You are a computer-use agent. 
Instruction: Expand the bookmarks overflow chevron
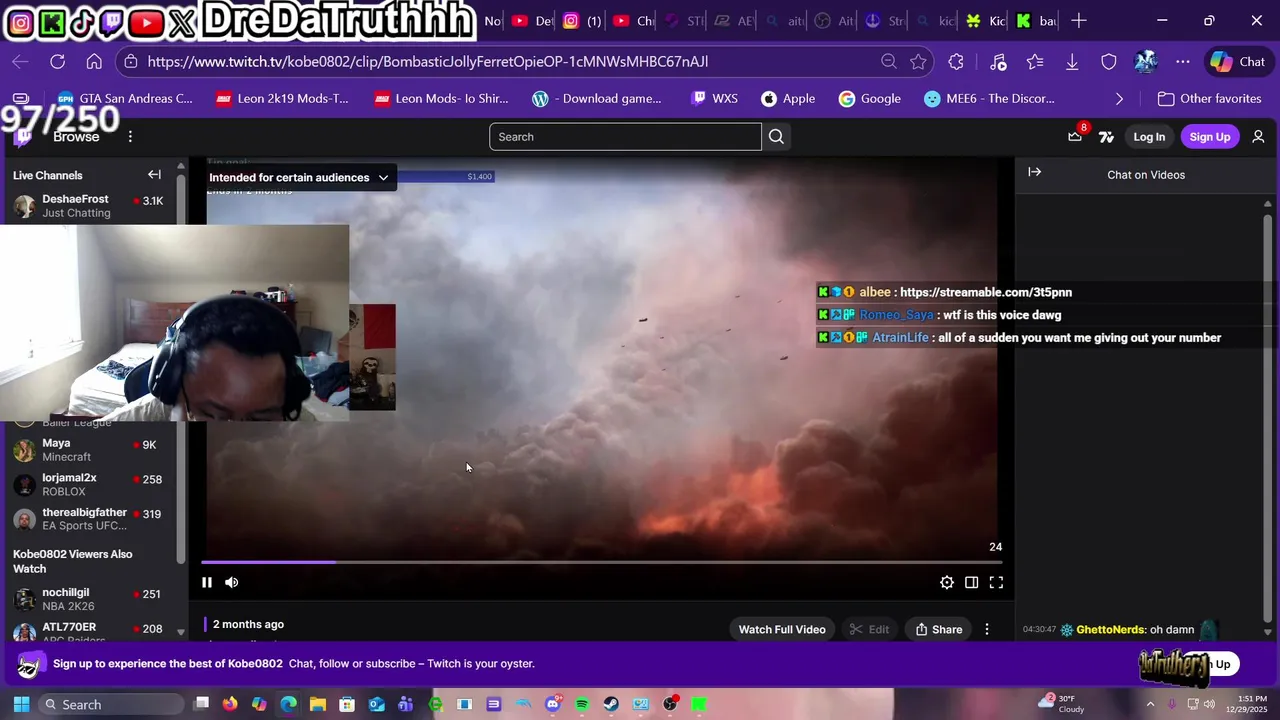(x=1119, y=99)
